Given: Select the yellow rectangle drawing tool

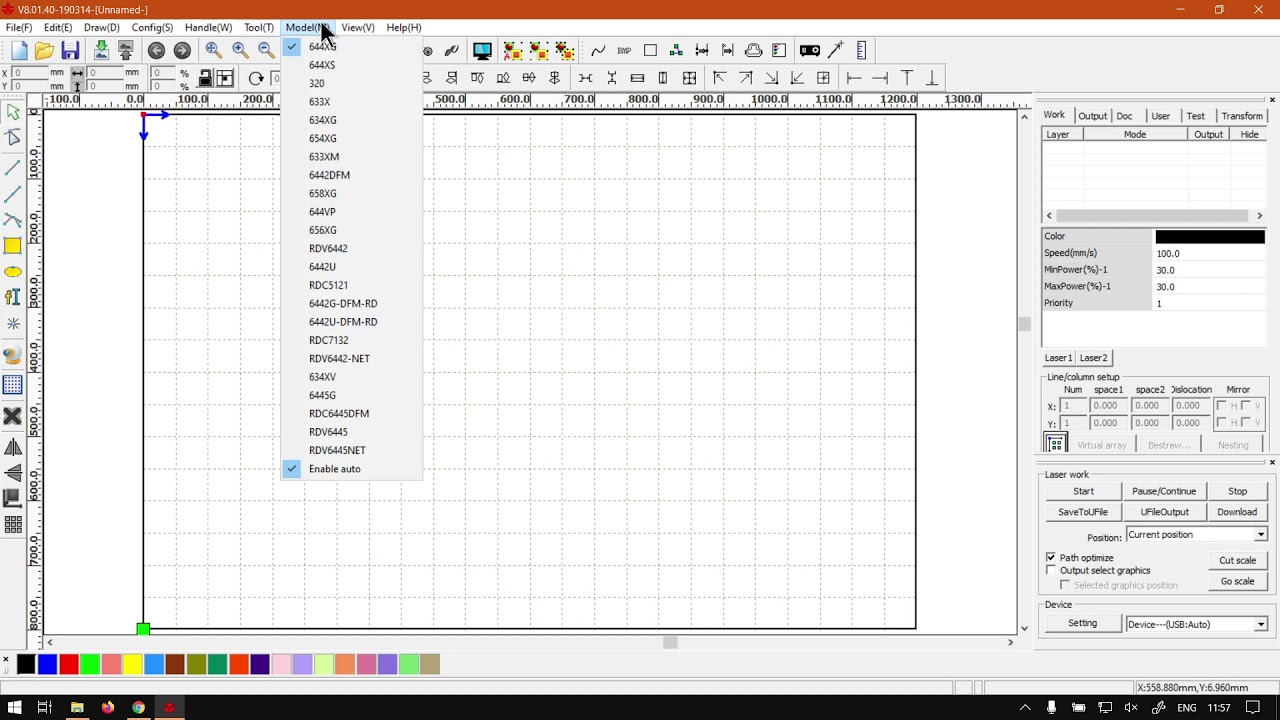Looking at the screenshot, I should pos(13,246).
